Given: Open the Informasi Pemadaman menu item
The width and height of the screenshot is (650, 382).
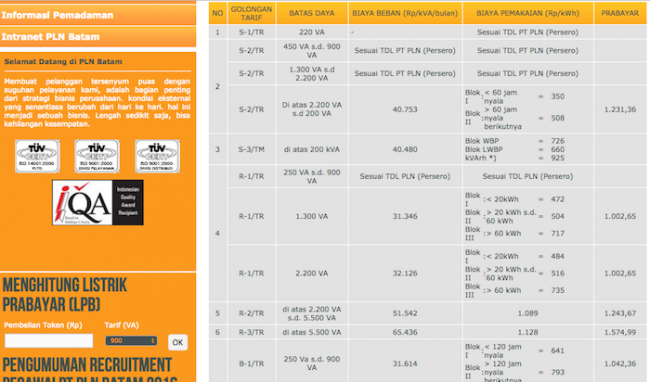Looking at the screenshot, I should pyautogui.click(x=98, y=15).
